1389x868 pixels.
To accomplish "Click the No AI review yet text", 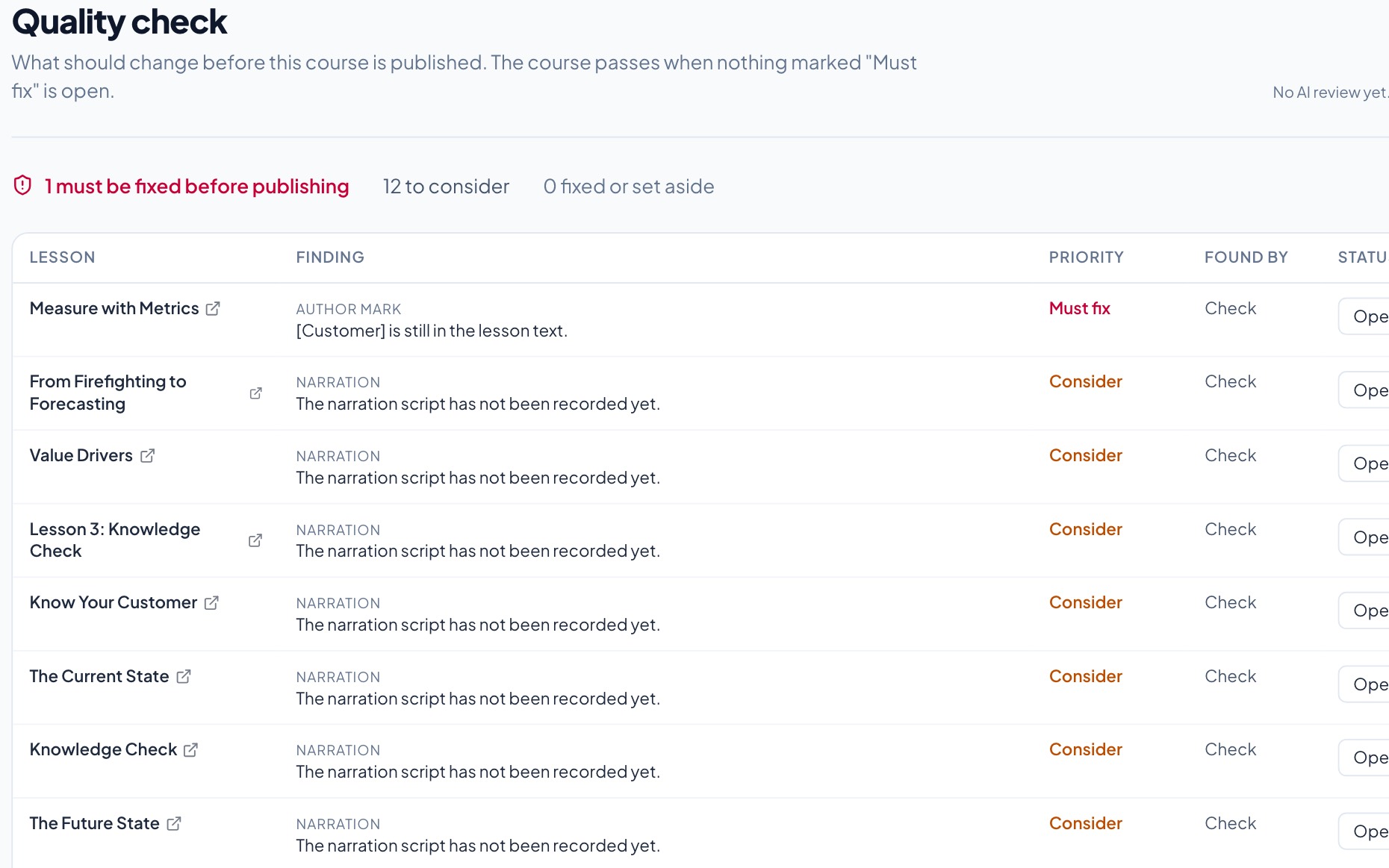I will click(x=1330, y=93).
